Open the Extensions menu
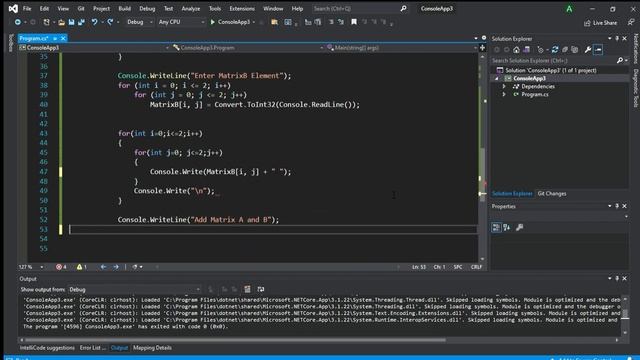640x360 pixels. pos(242,8)
